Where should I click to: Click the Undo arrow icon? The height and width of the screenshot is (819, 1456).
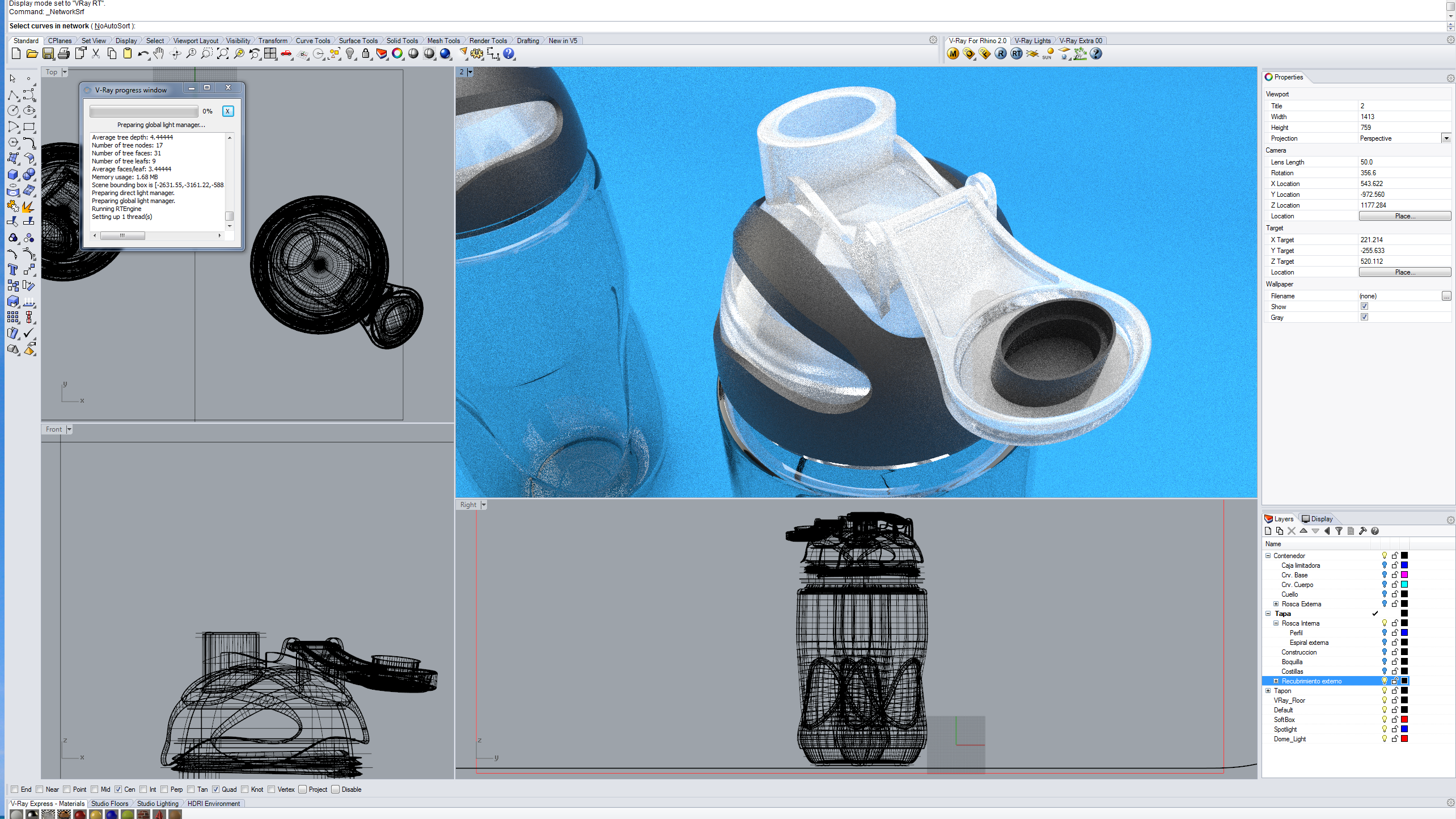pyautogui.click(x=142, y=54)
